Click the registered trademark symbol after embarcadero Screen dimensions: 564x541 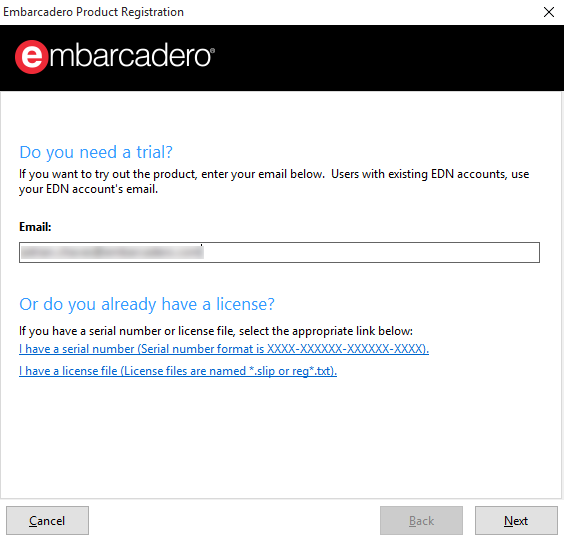[x=213, y=51]
